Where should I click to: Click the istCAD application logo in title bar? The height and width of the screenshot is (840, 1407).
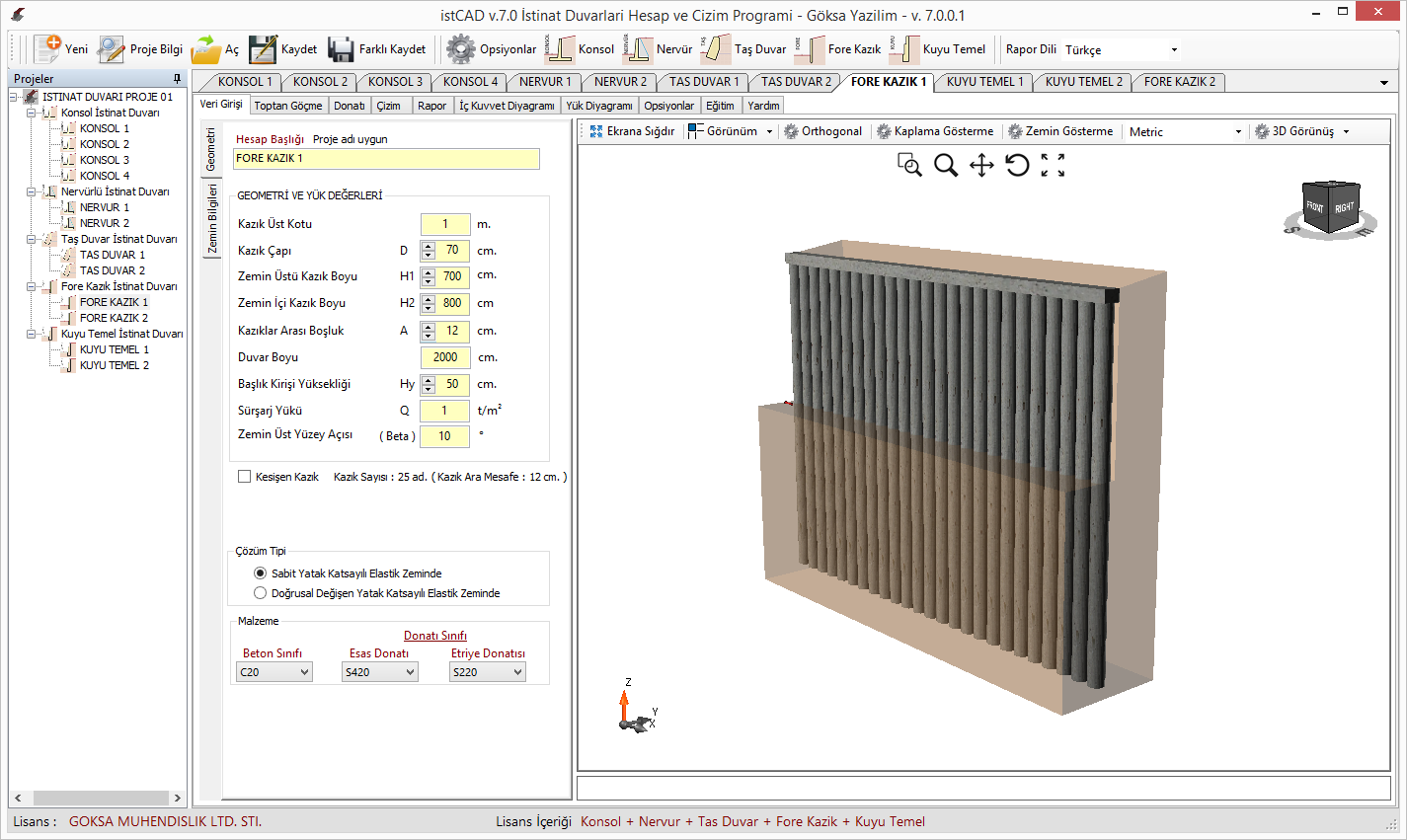pos(18,15)
